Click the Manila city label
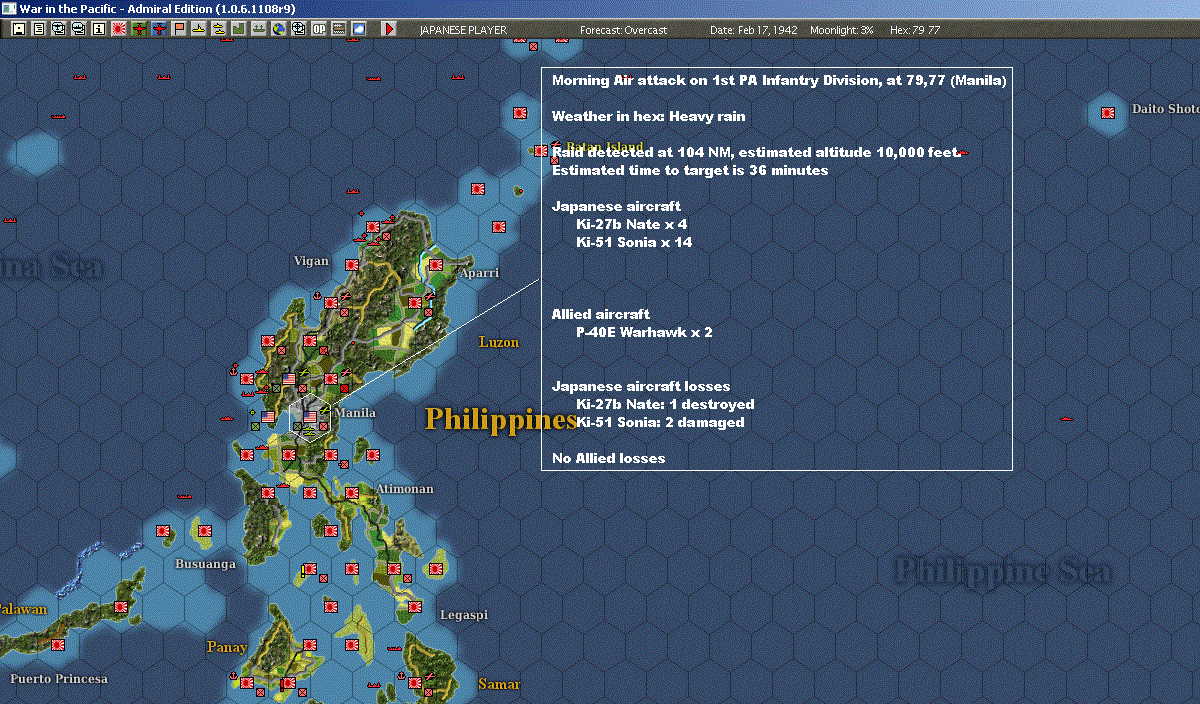This screenshot has height=704, width=1200. coord(355,413)
